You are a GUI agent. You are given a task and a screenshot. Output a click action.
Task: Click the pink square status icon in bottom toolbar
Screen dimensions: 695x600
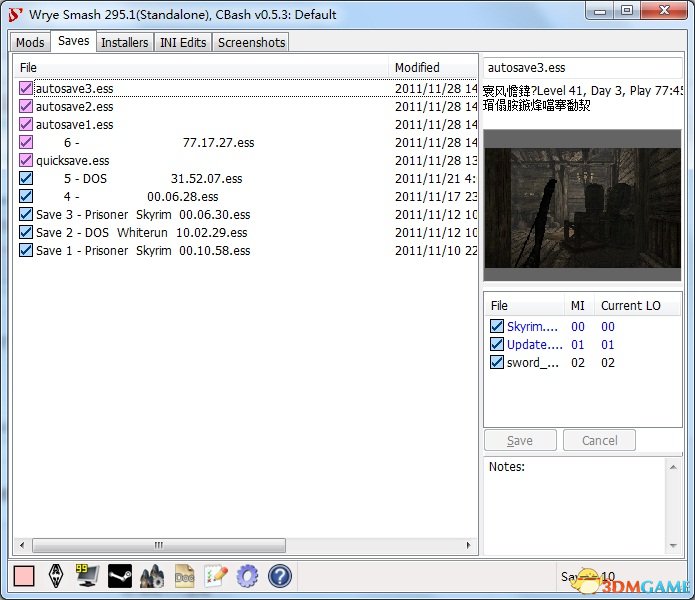(24, 576)
